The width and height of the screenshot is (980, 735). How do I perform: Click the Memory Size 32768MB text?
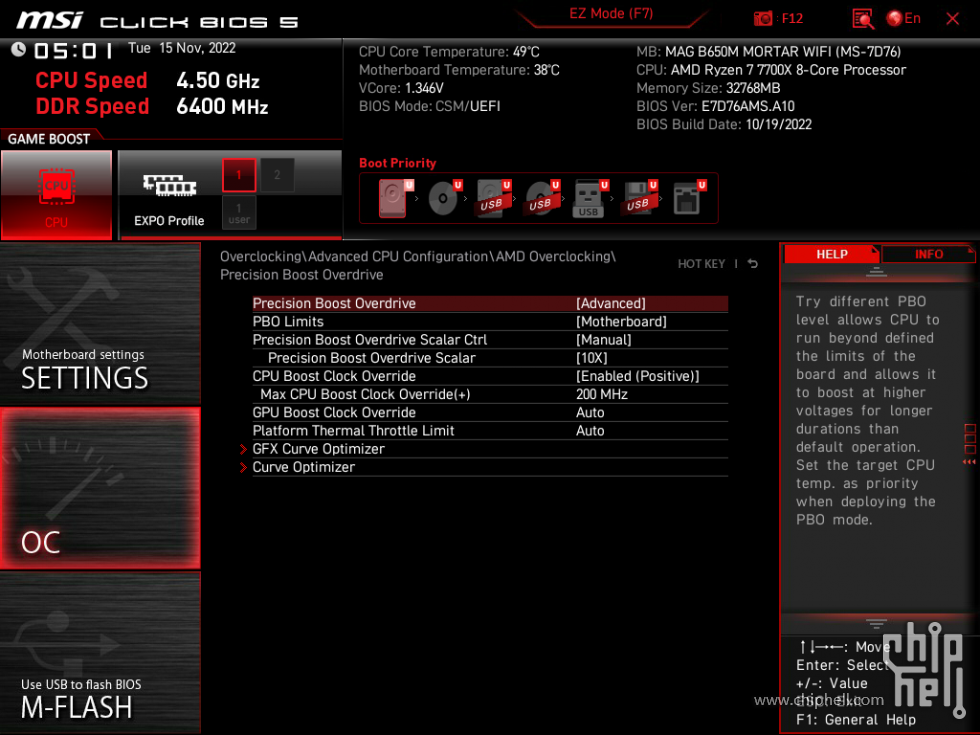[708, 88]
